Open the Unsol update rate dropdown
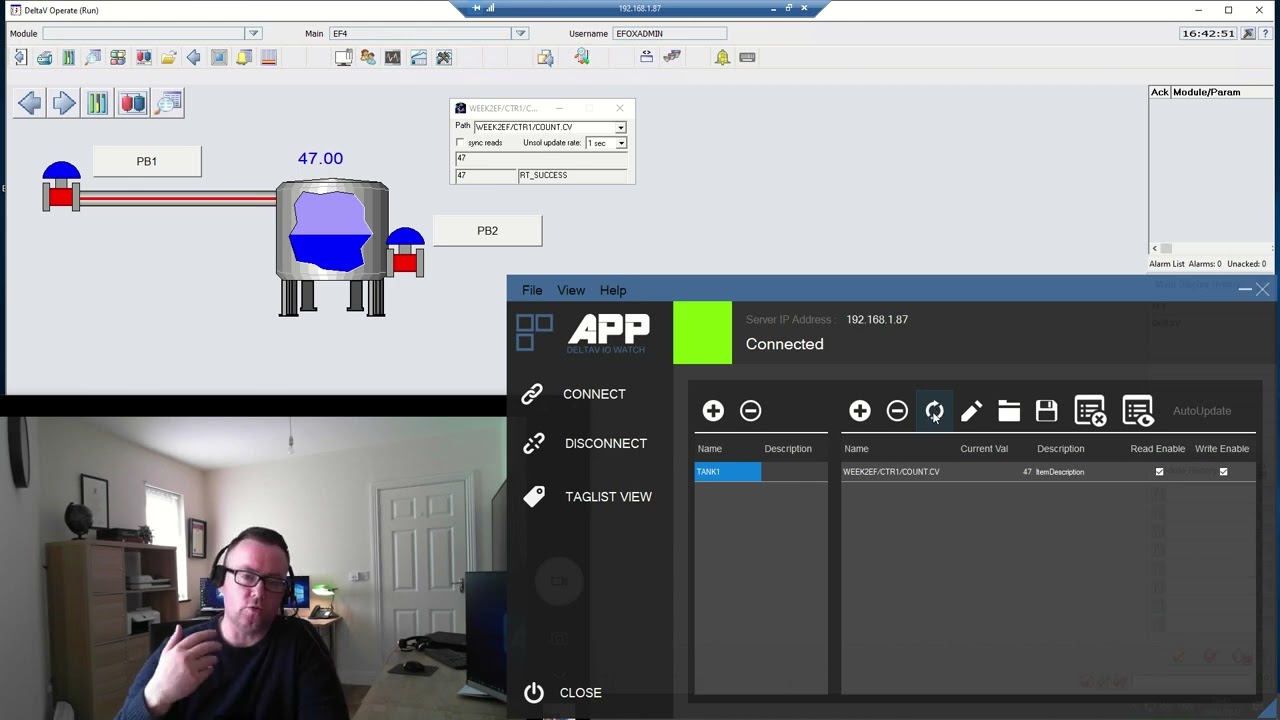1280x720 pixels. pos(621,144)
